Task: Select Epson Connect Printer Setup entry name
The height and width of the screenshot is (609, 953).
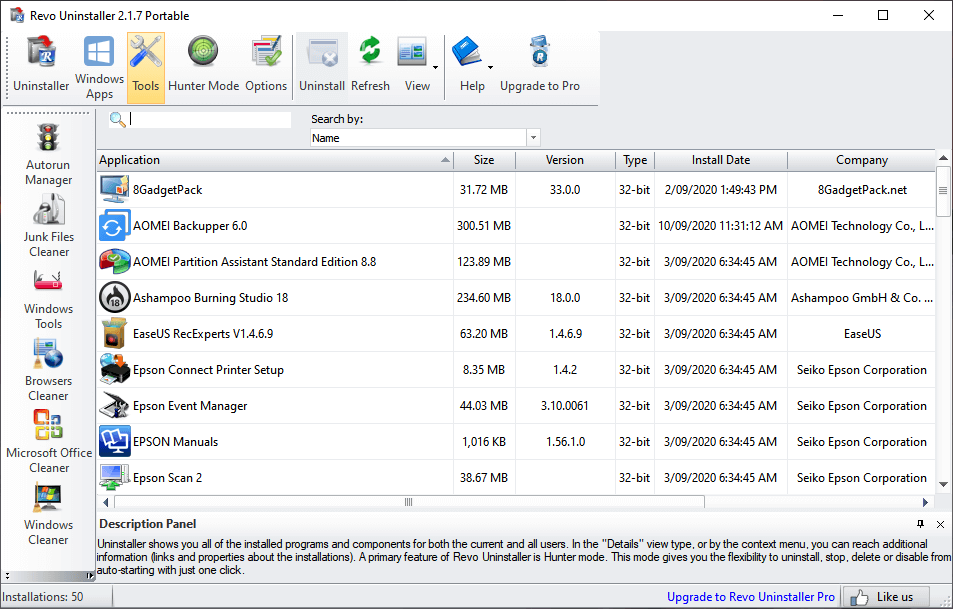Action: [x=208, y=370]
